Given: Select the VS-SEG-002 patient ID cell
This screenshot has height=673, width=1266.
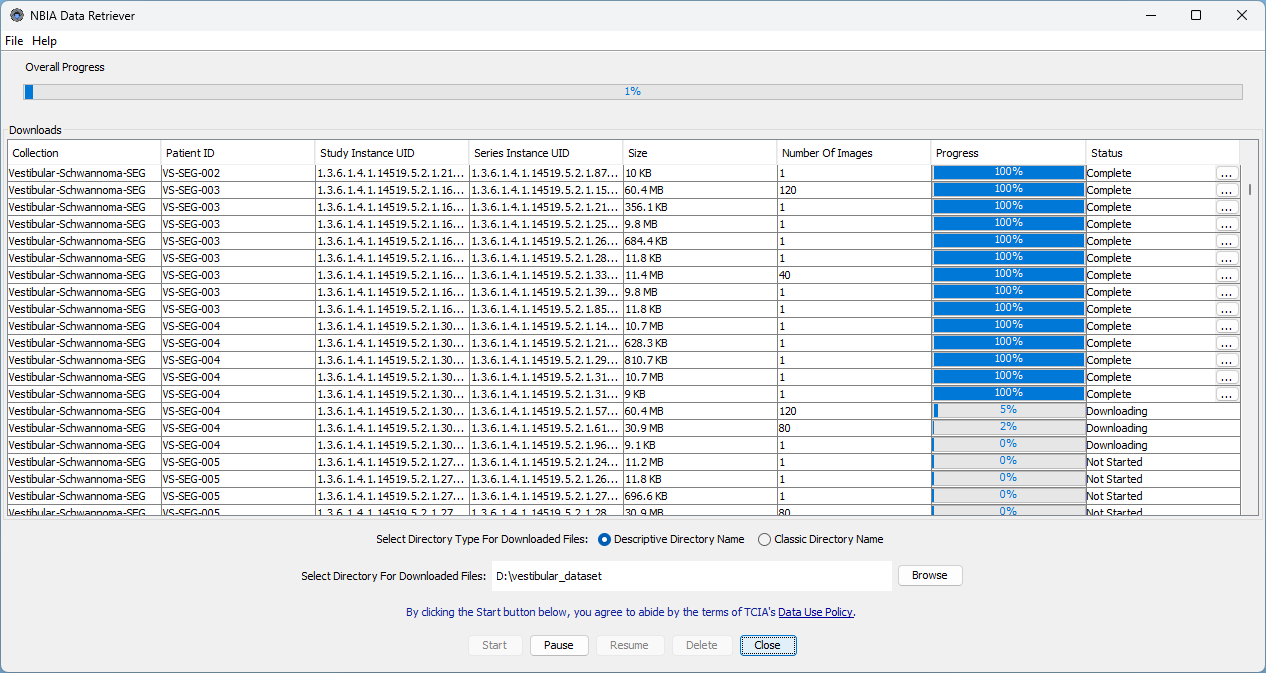Looking at the screenshot, I should (x=238, y=173).
